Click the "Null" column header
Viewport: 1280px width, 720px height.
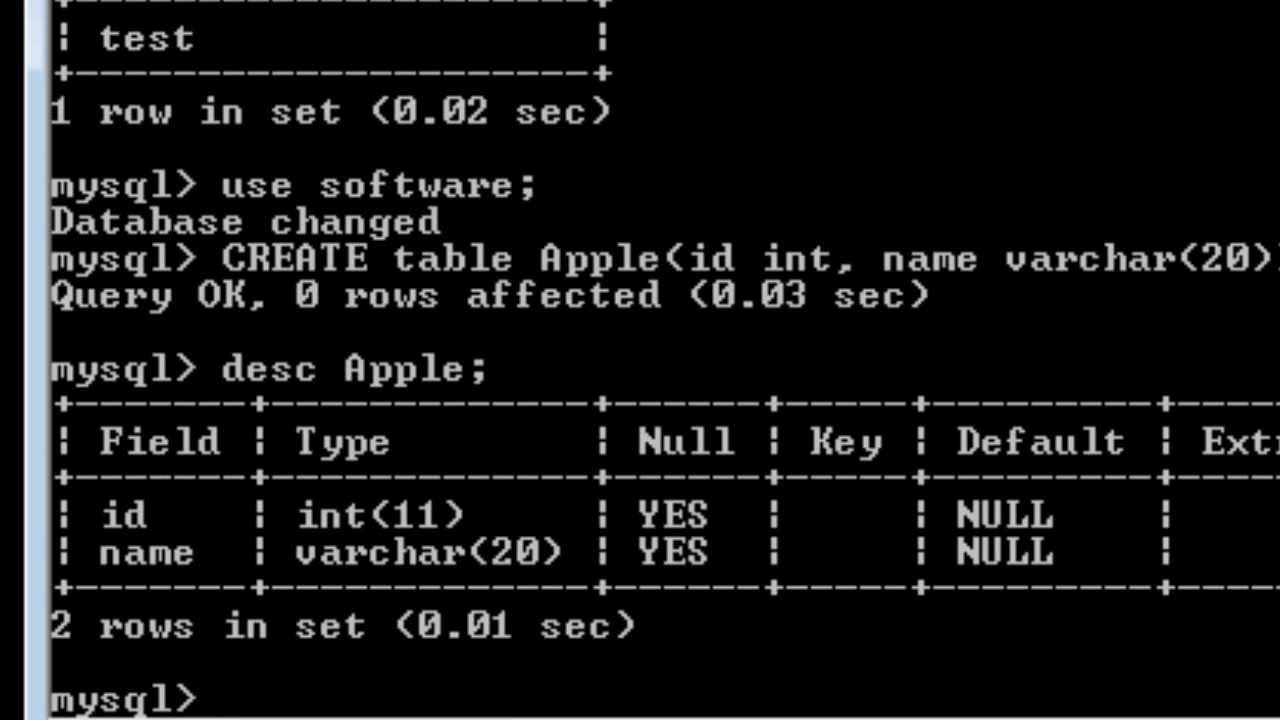tap(686, 442)
